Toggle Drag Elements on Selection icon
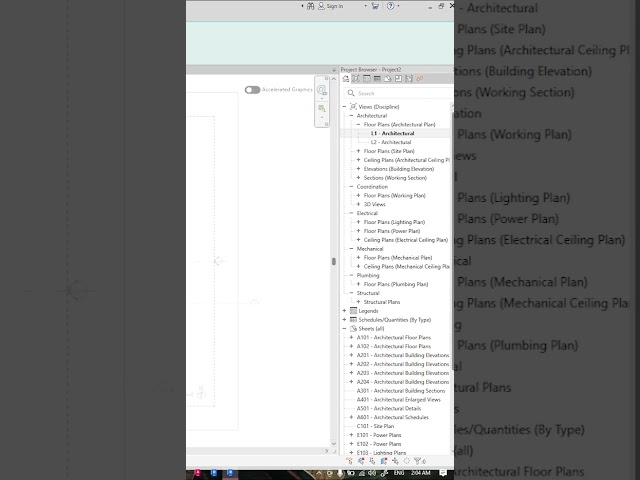 395,461
